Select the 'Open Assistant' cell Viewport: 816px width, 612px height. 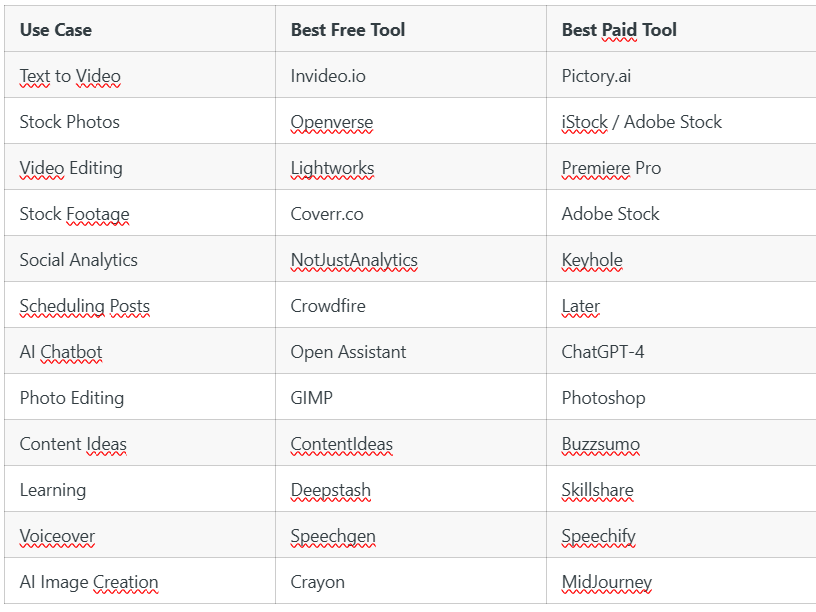(x=411, y=351)
